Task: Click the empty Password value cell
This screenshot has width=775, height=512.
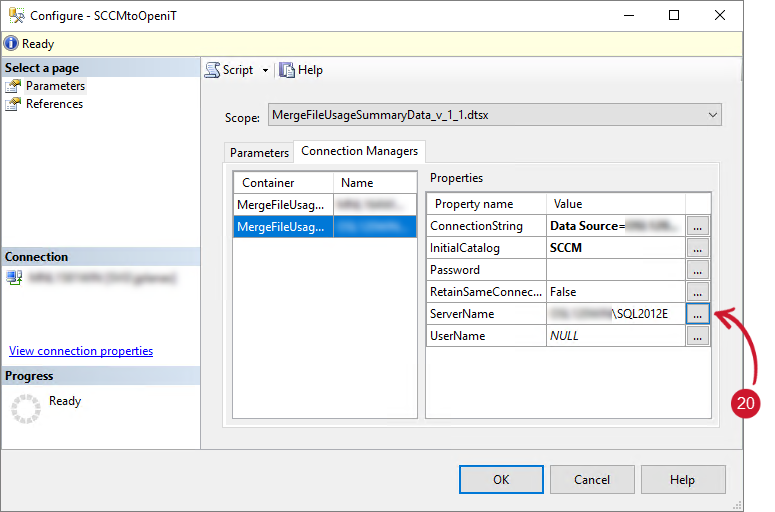Action: 615,270
